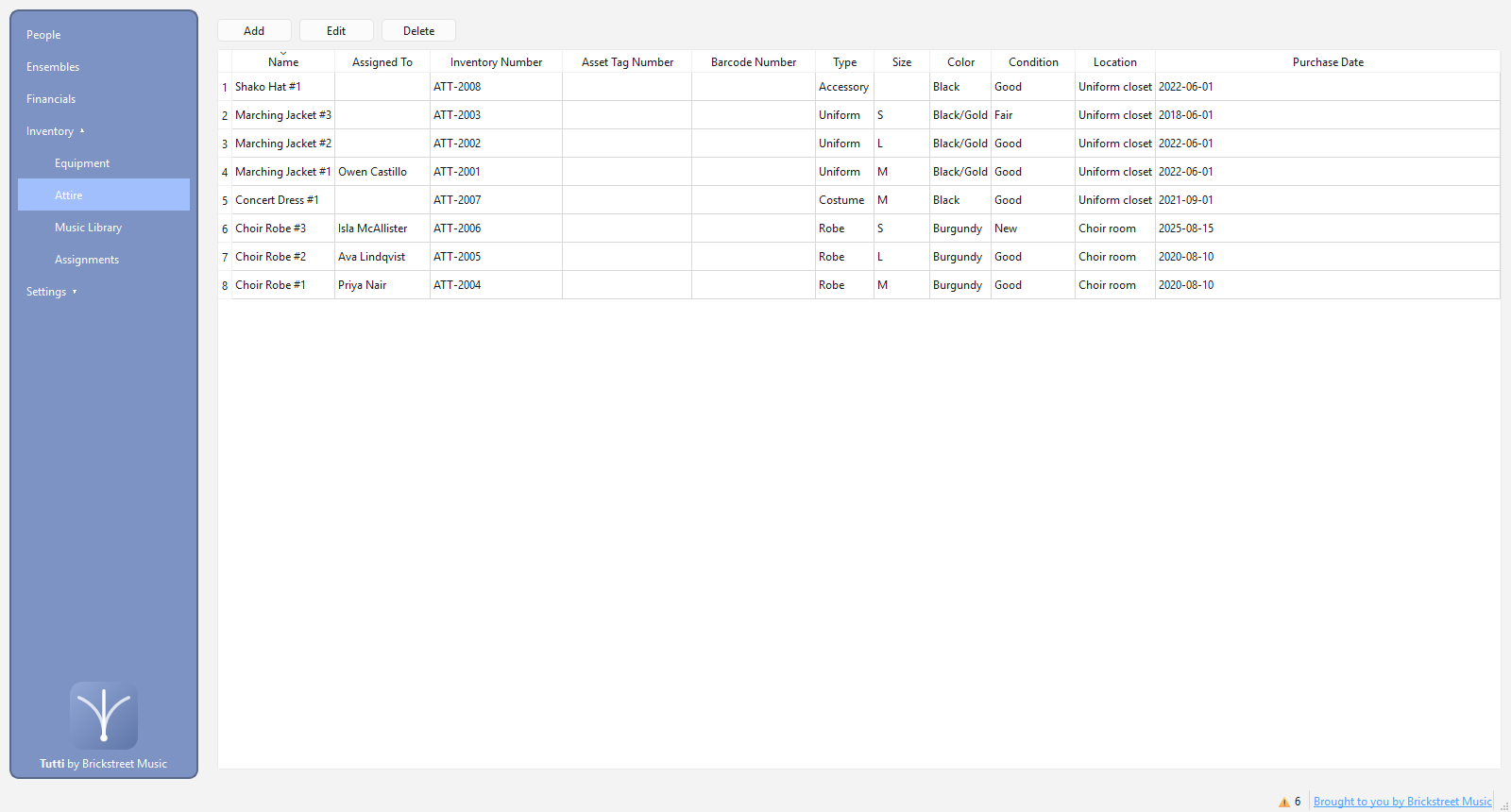Click the New condition cell
The image size is (1511, 812).
[x=1033, y=228]
